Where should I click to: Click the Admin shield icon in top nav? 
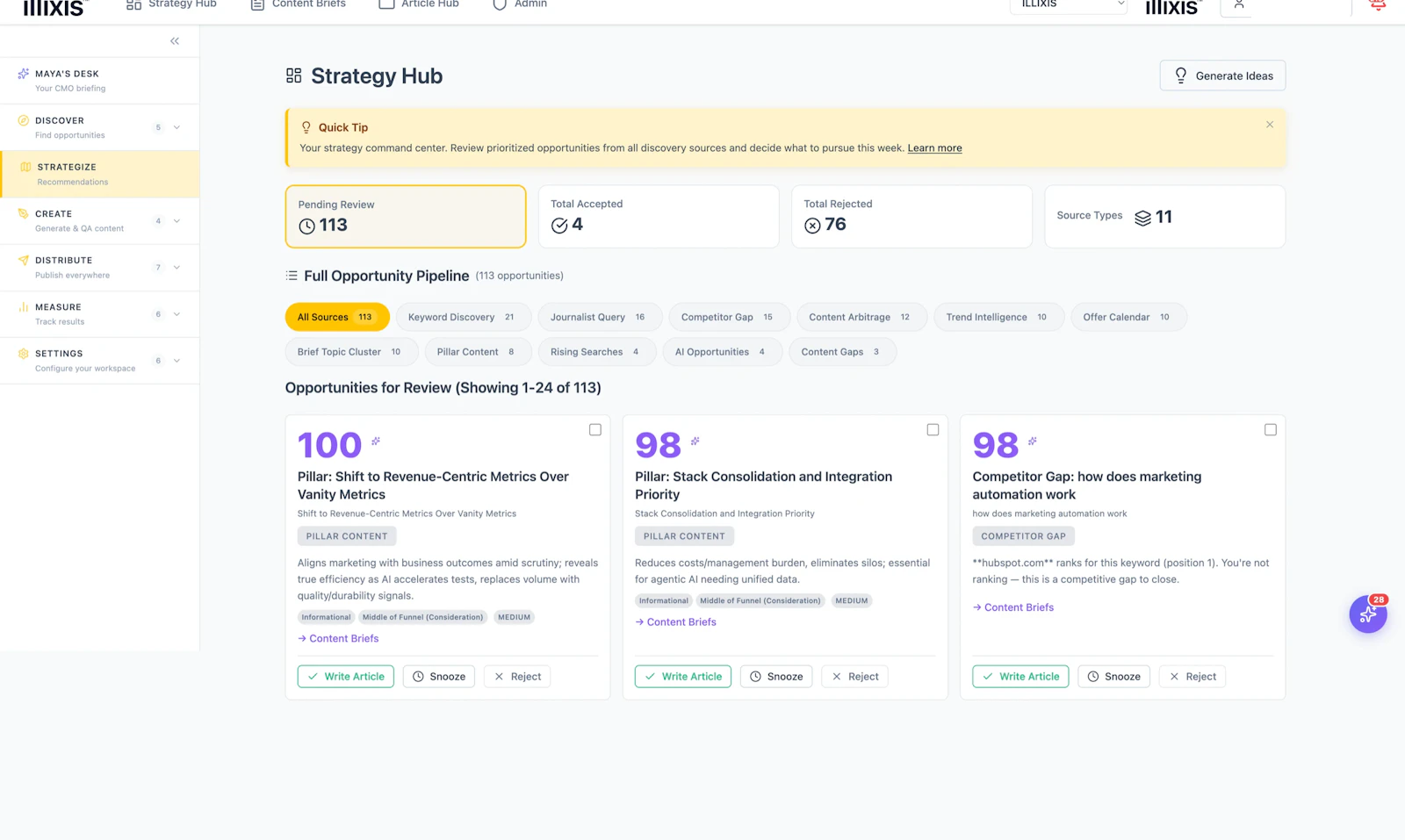500,4
